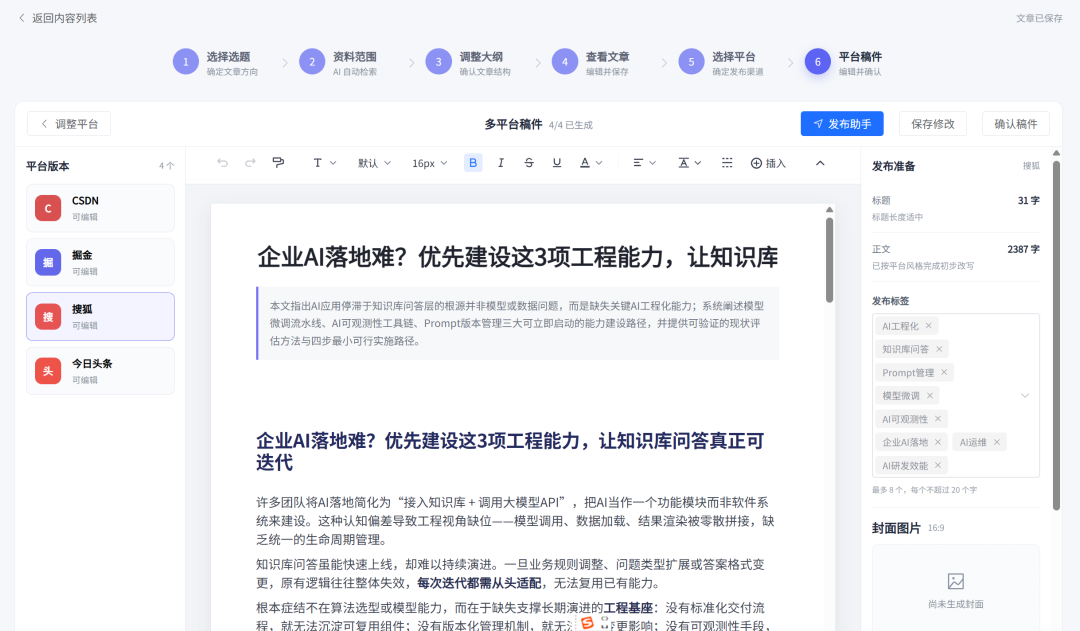Image resolution: width=1080 pixels, height=631 pixels.
Task: Click the right panel vertical scrollbar
Action: 1056,335
